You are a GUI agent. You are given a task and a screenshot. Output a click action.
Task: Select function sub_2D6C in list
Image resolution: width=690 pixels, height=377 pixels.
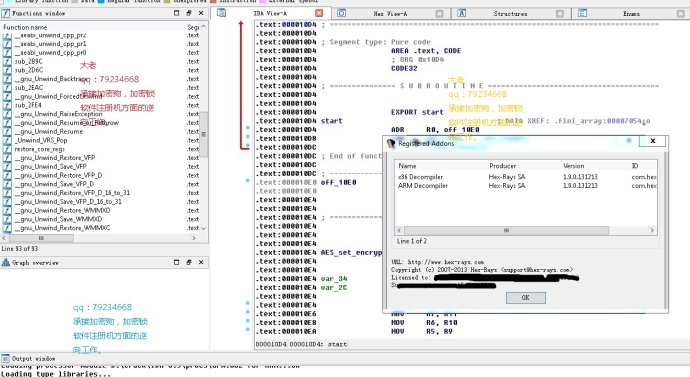(x=29, y=70)
